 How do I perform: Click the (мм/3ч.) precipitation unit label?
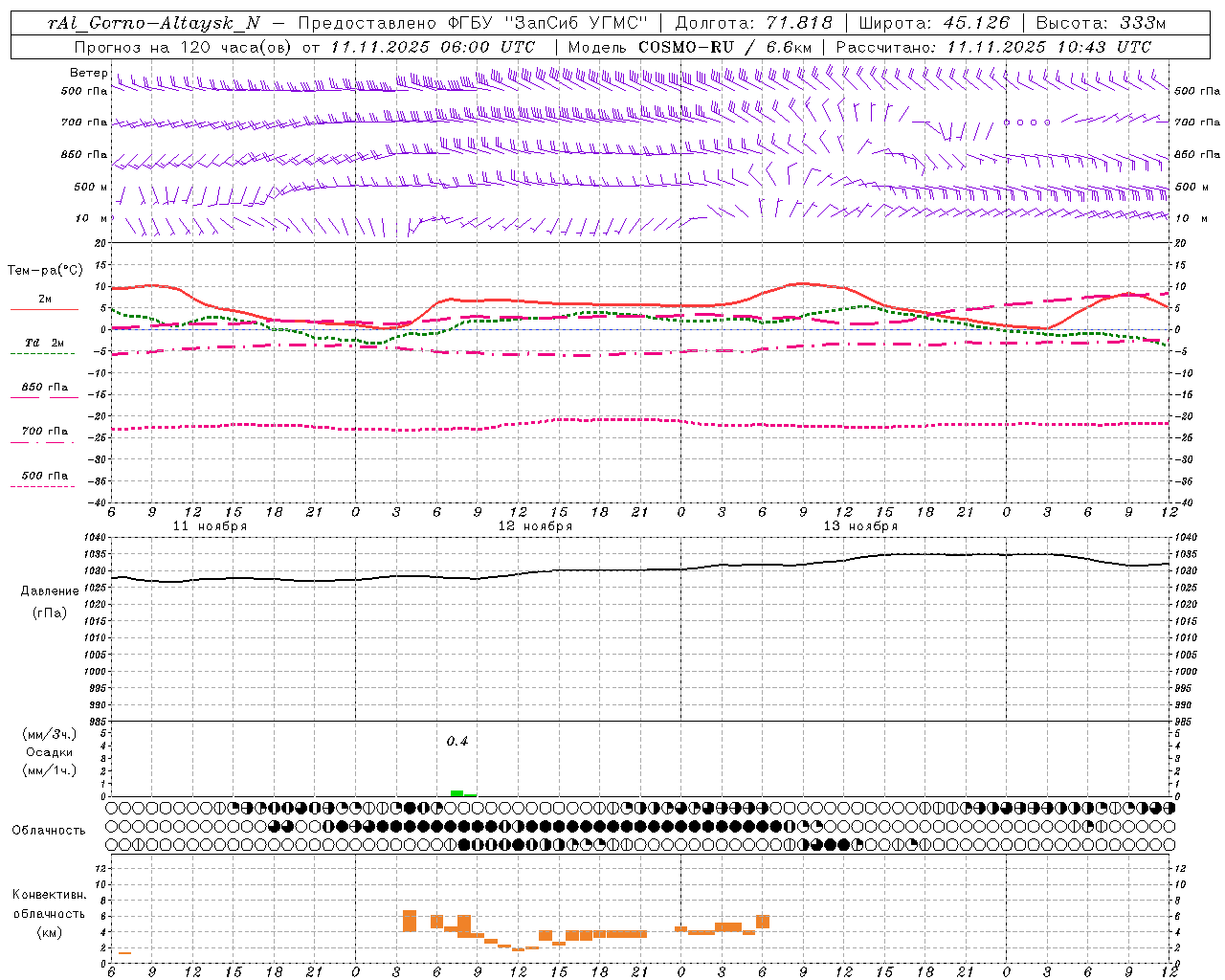click(x=50, y=734)
